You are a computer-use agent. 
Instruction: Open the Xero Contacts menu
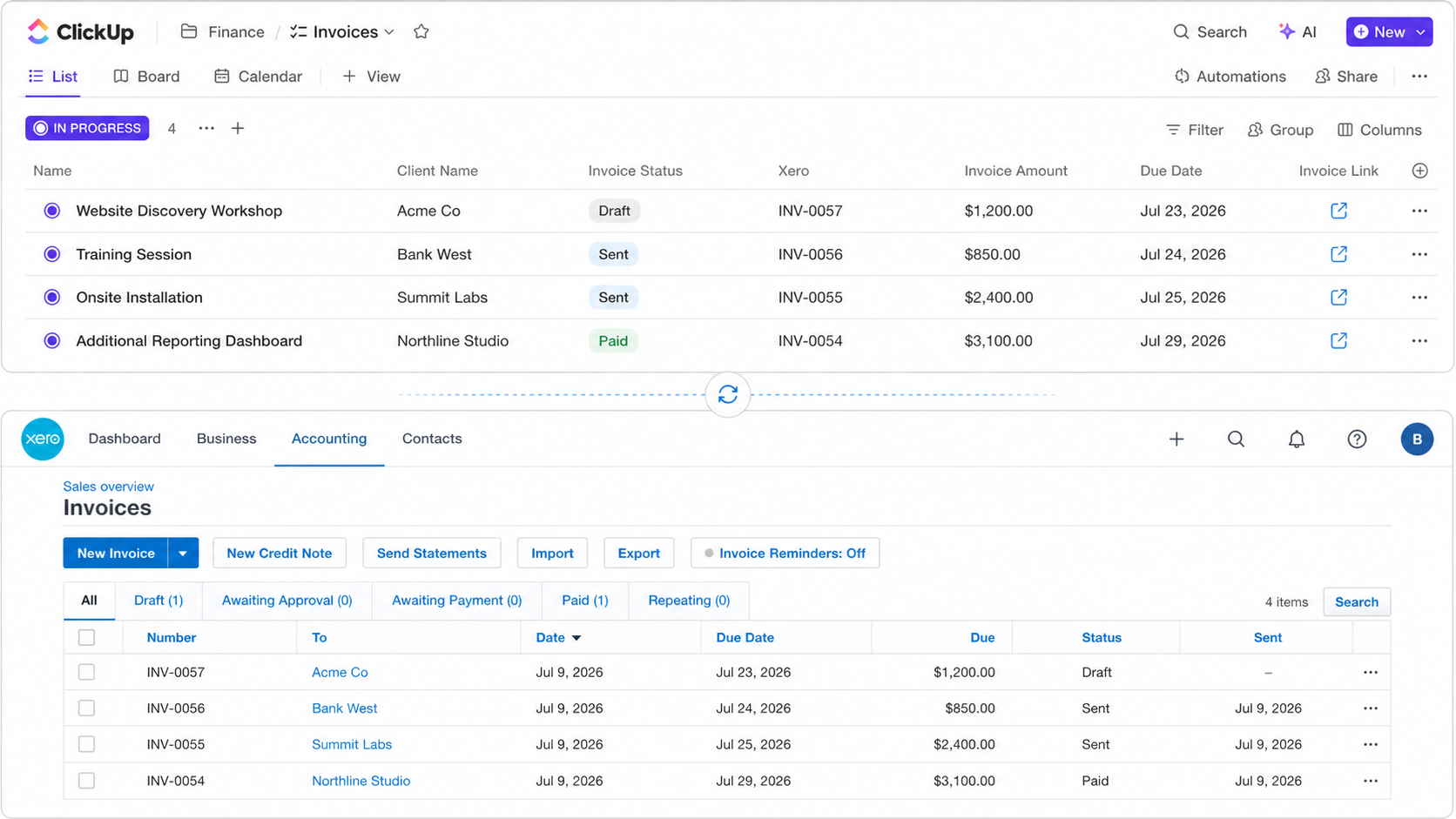pos(432,439)
